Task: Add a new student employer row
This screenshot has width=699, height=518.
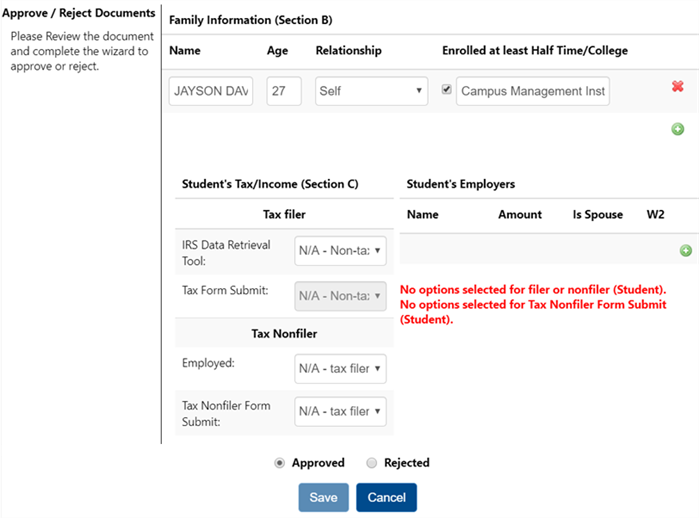Action: coord(685,251)
